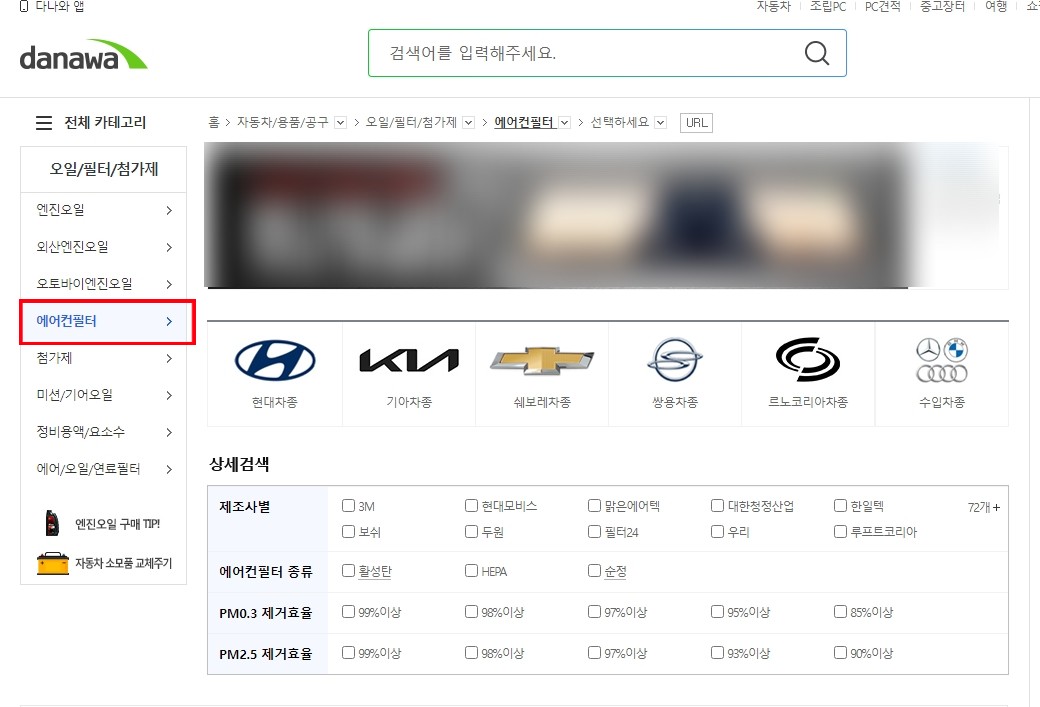Check the 활성탄 filter type box

348,570
